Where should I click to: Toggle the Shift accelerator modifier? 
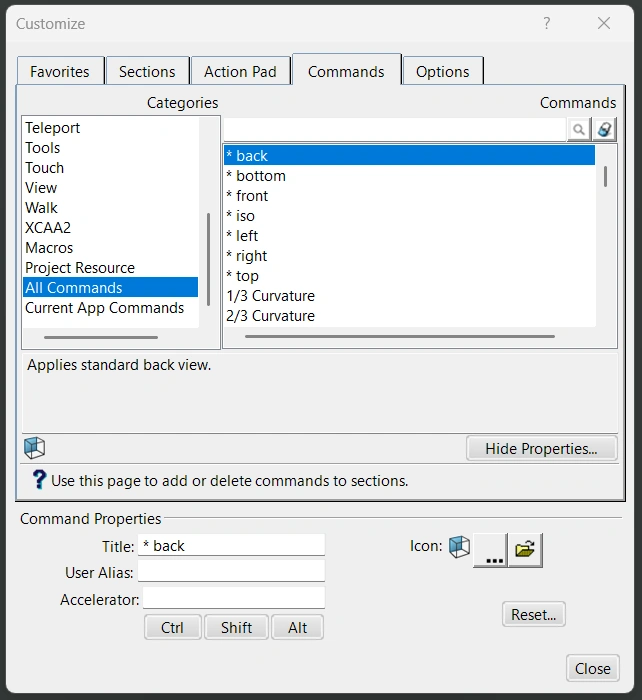coord(236,628)
